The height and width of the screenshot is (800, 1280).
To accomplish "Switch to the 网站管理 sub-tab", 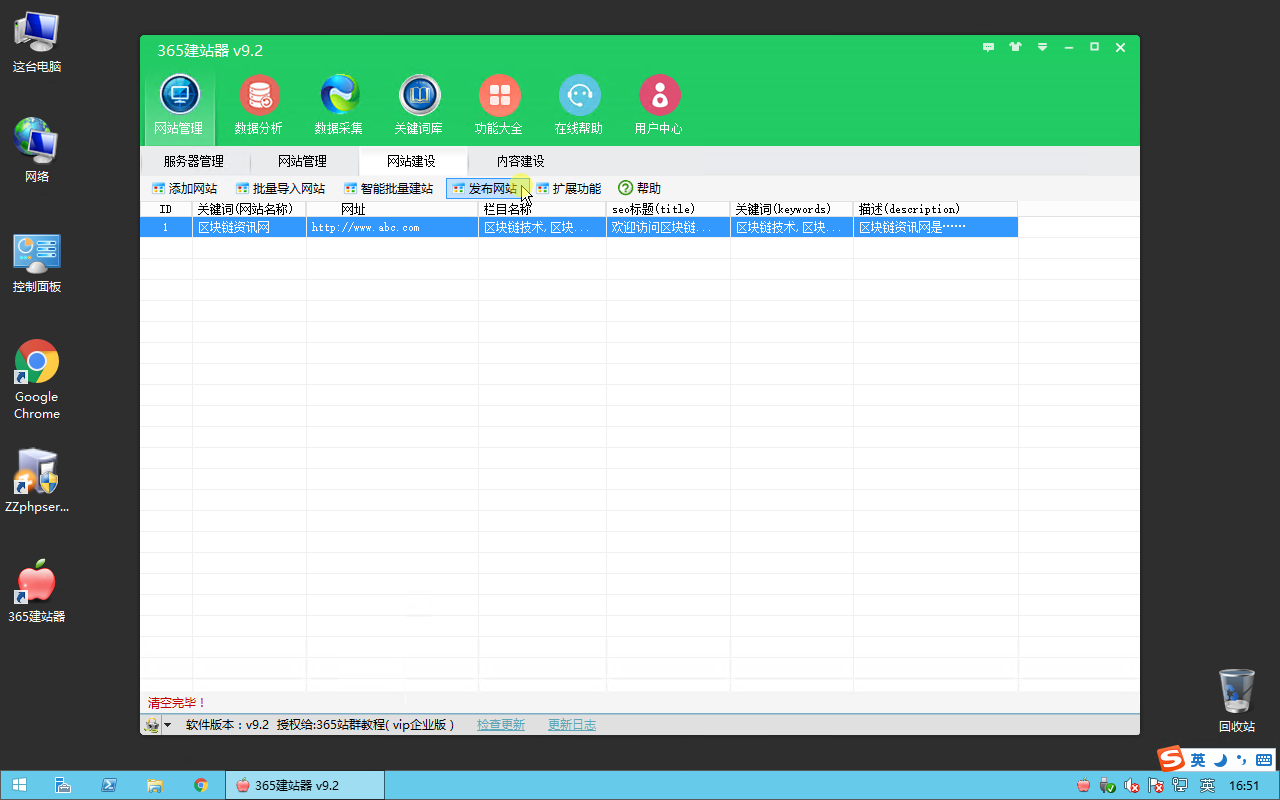I will click(x=302, y=161).
